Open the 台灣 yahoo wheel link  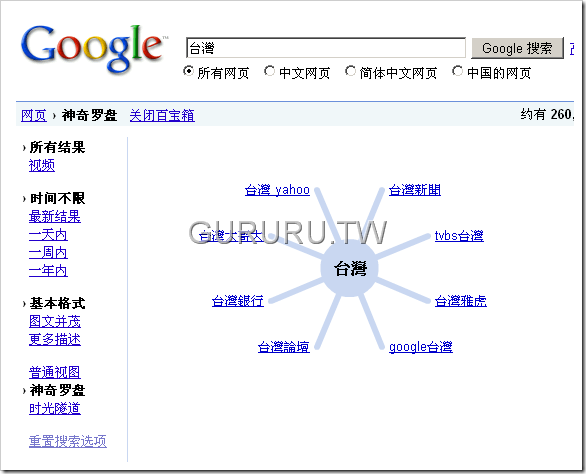pos(277,190)
